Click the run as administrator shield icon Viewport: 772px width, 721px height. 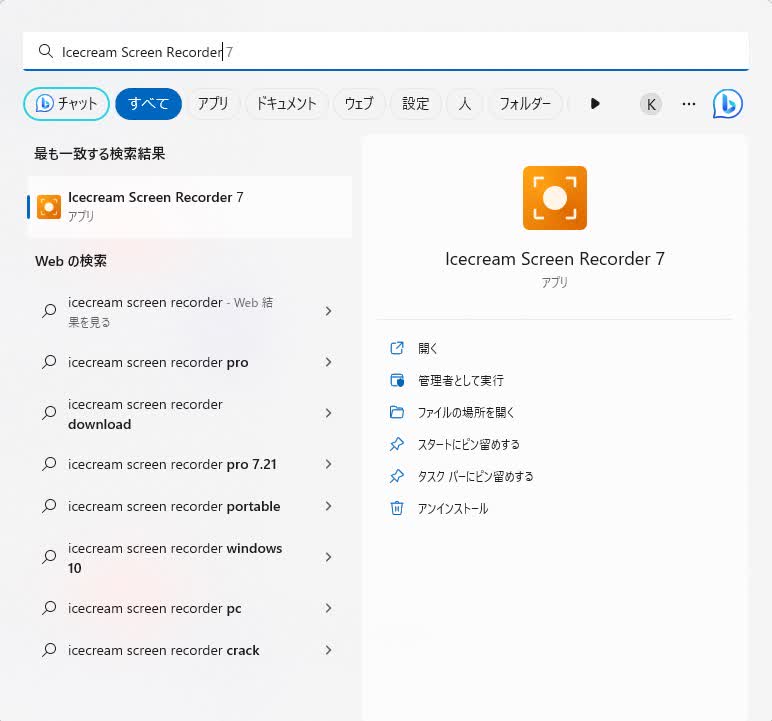[x=397, y=380]
